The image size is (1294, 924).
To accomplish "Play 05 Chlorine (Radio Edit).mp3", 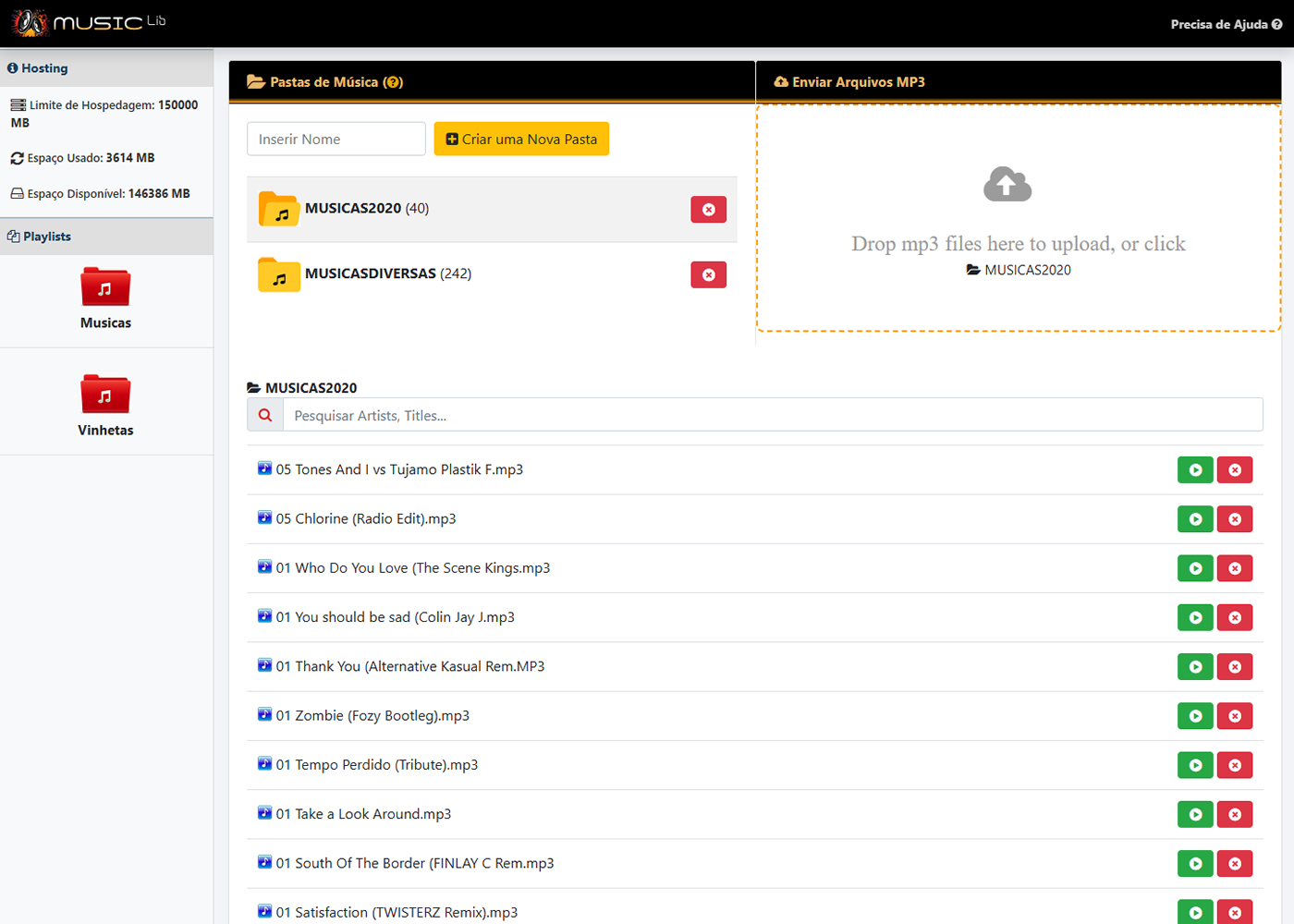I will click(1195, 519).
